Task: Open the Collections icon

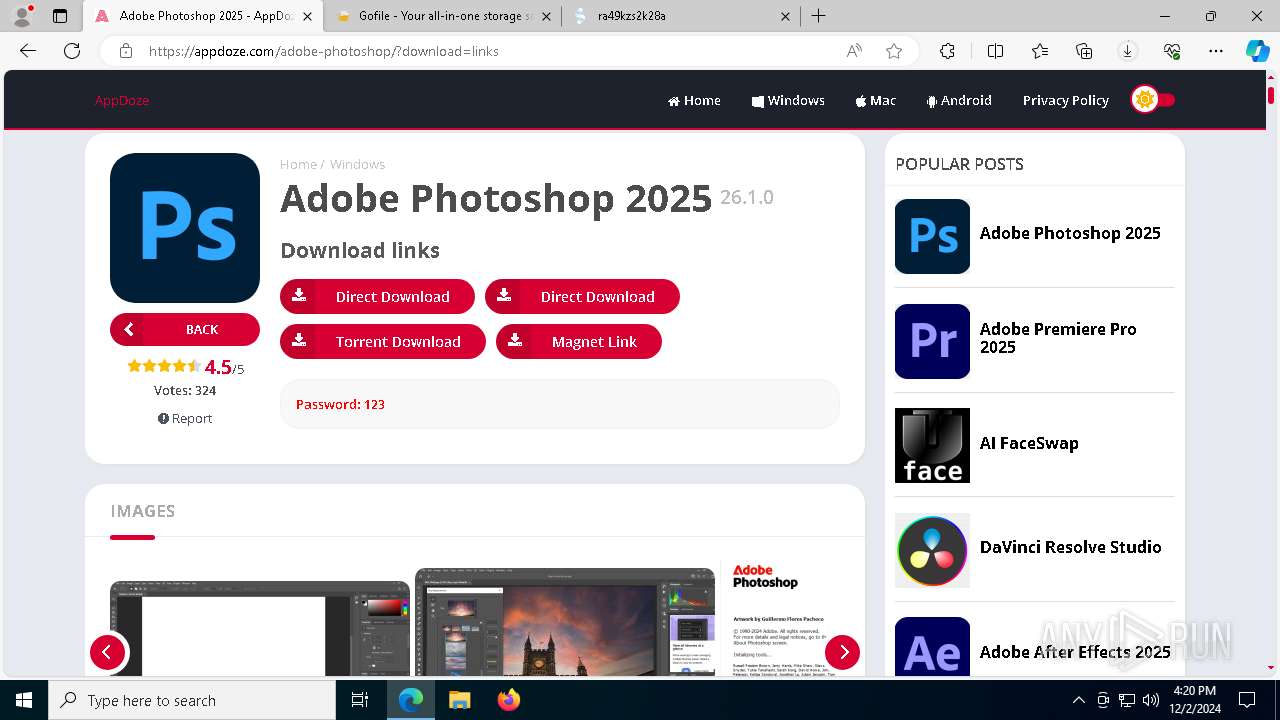Action: 1084,51
